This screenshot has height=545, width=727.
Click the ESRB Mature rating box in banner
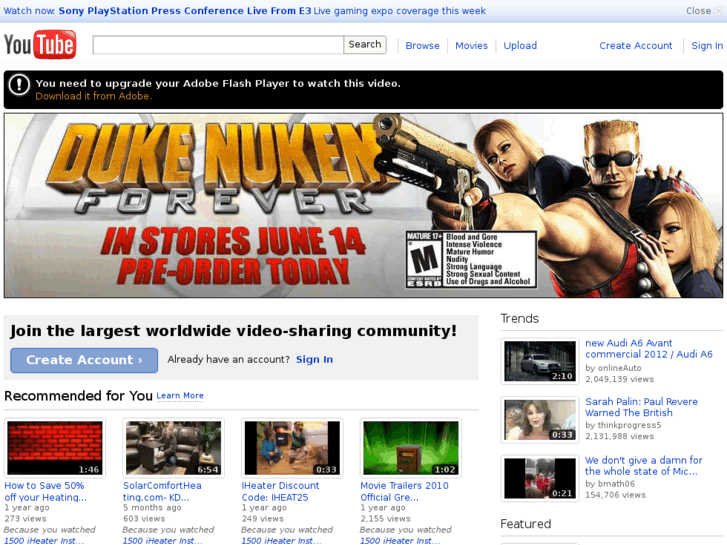coord(471,260)
